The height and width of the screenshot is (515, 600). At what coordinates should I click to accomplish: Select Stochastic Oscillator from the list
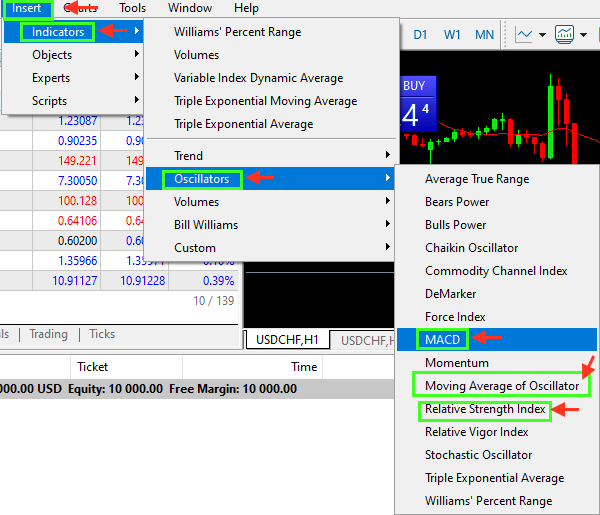(478, 455)
